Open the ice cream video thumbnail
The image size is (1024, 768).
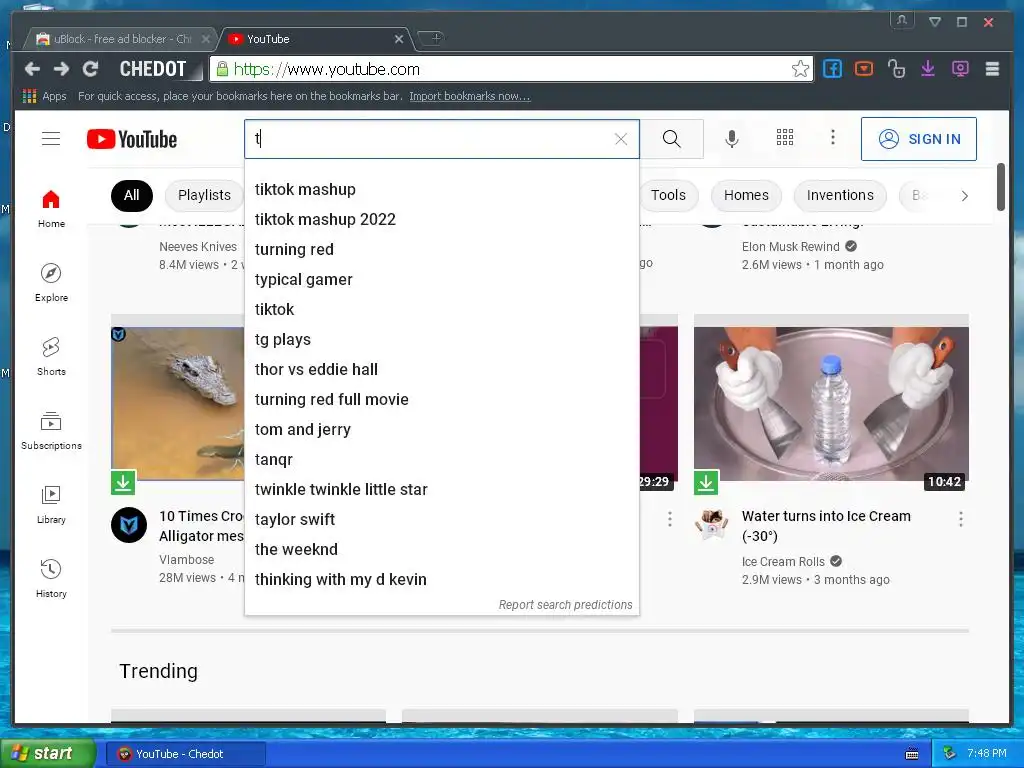tap(831, 404)
